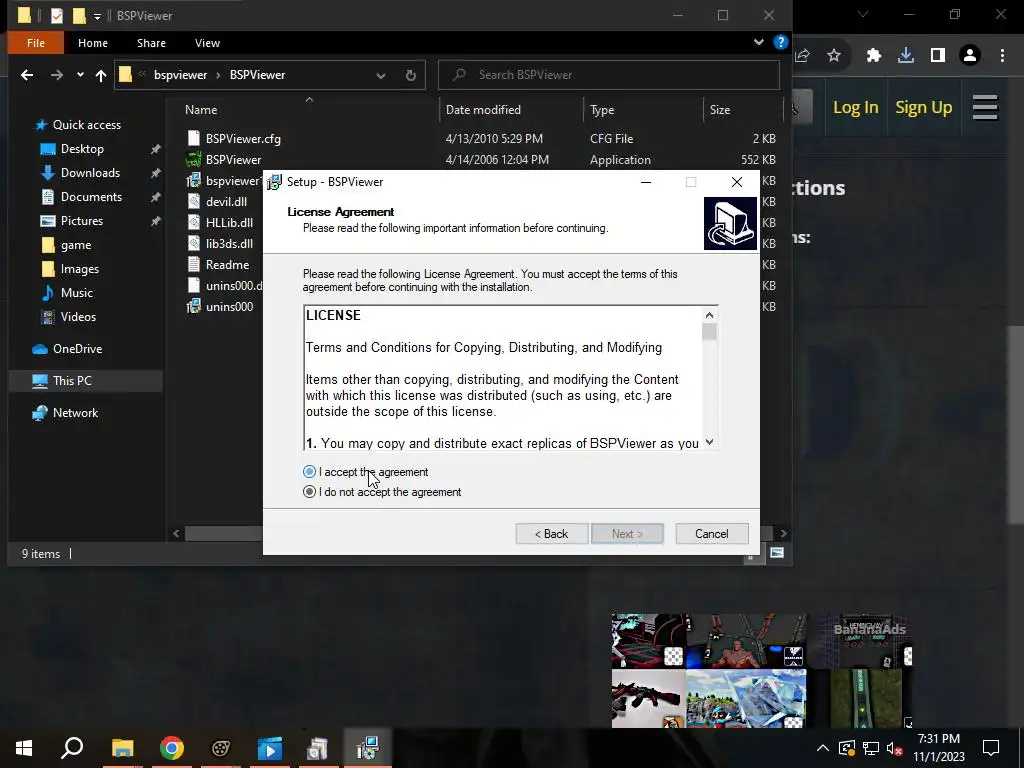Open Home ribbon tab in Explorer
Viewport: 1024px width, 768px height.
[93, 43]
